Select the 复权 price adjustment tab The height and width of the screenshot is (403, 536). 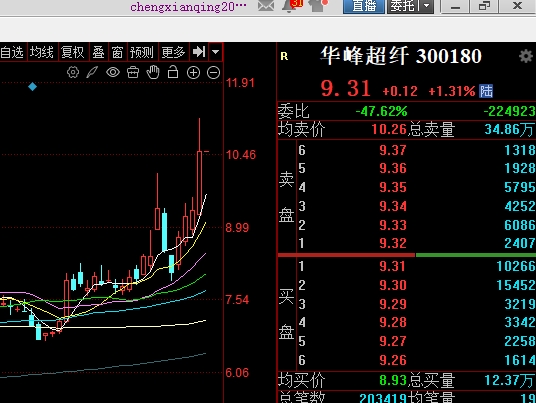(x=73, y=52)
